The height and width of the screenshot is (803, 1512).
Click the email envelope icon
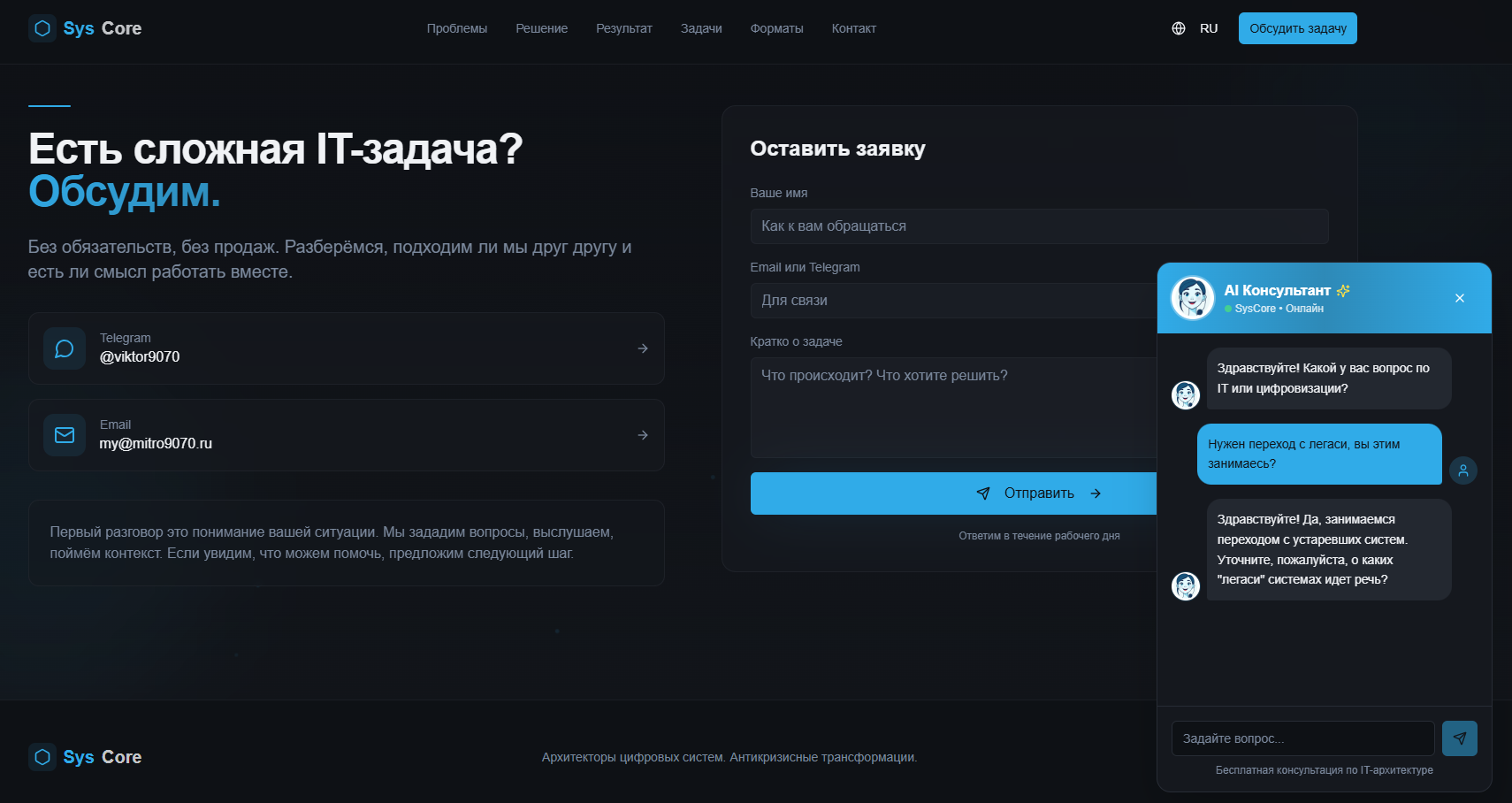[x=64, y=434]
